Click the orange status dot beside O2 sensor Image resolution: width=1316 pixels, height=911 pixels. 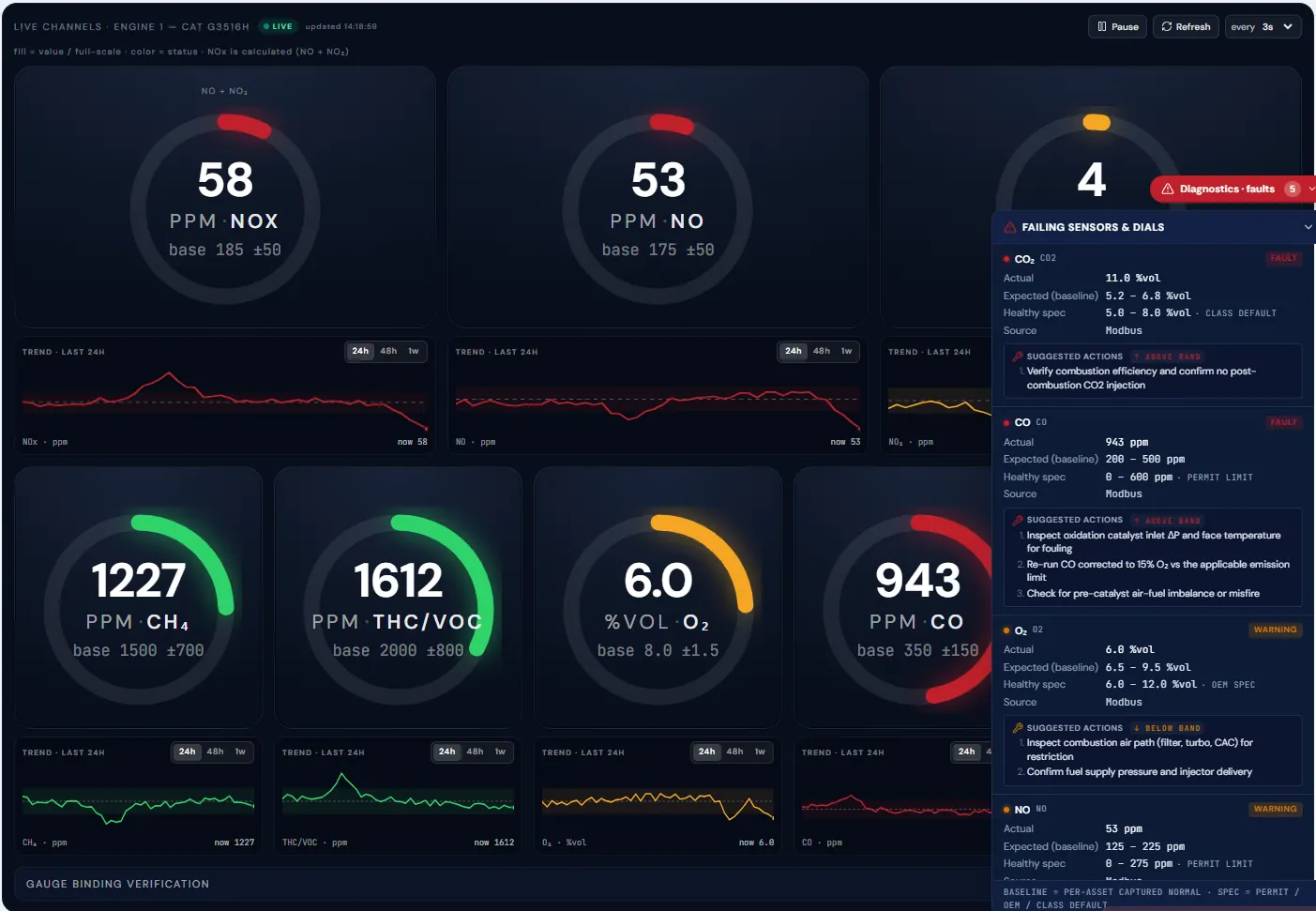coord(1006,630)
